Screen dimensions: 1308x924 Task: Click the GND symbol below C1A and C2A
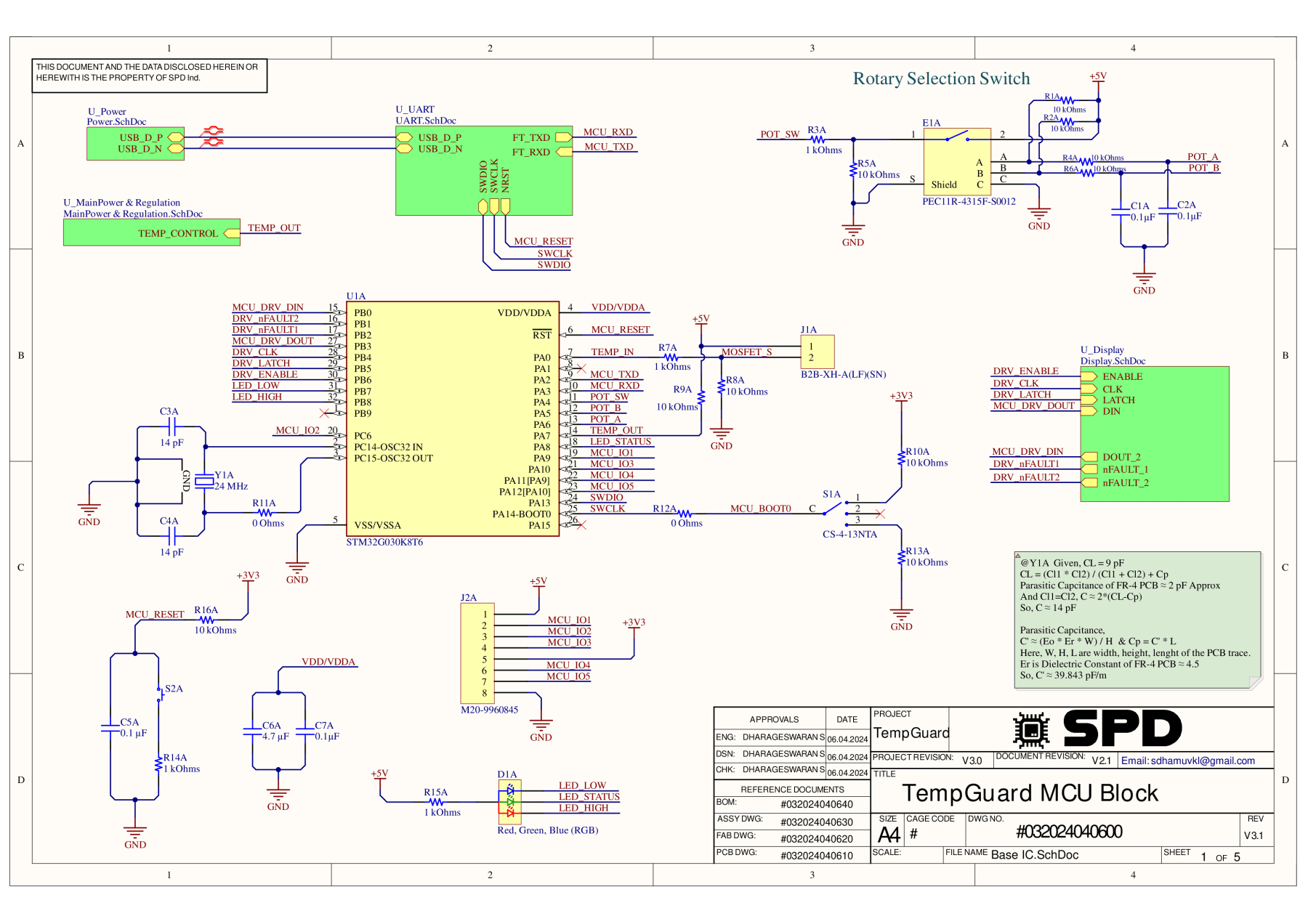1144,280
